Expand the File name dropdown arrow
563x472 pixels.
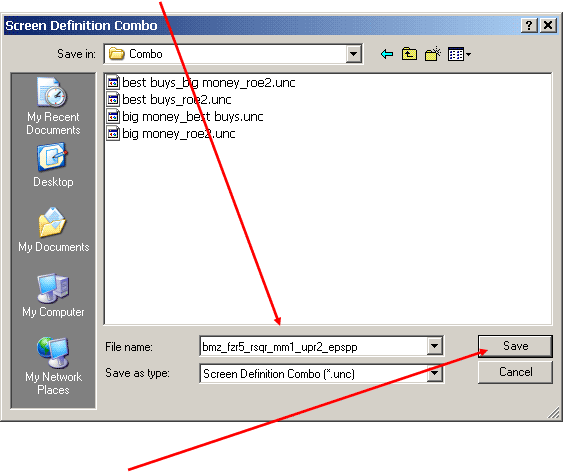point(434,346)
